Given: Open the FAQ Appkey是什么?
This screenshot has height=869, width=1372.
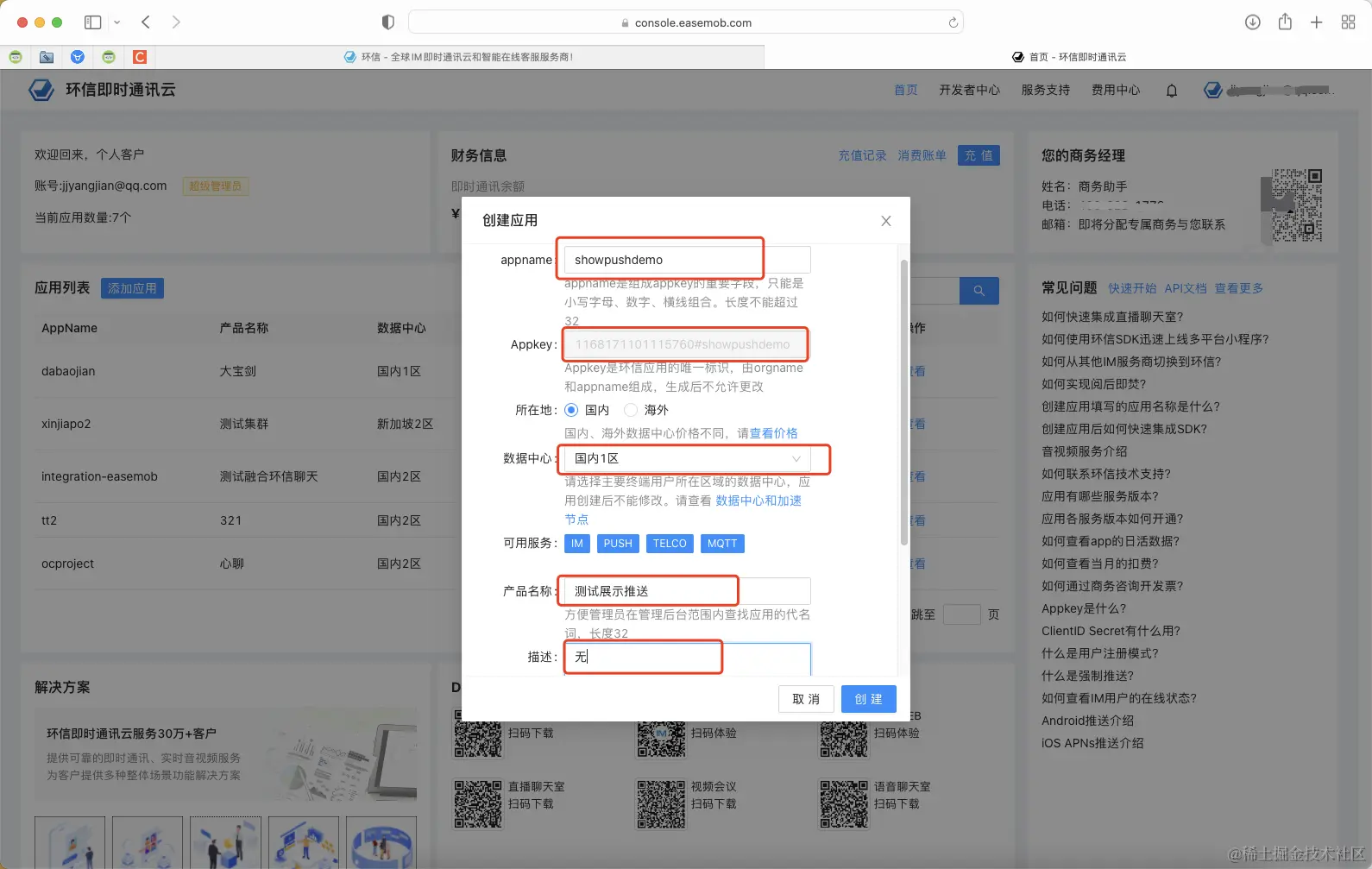Looking at the screenshot, I should tap(1084, 608).
